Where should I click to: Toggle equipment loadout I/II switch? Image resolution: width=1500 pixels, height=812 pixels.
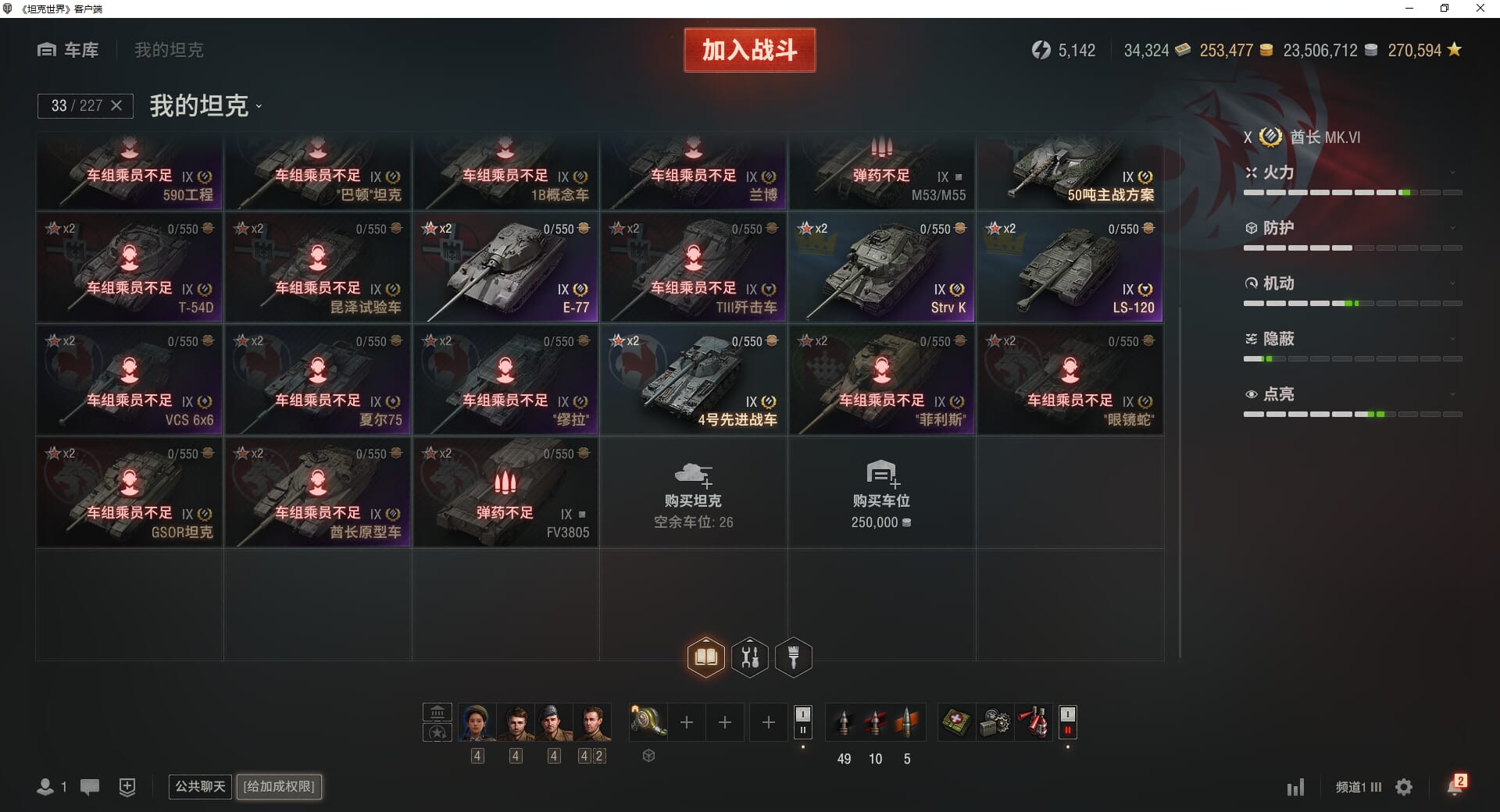(x=802, y=722)
